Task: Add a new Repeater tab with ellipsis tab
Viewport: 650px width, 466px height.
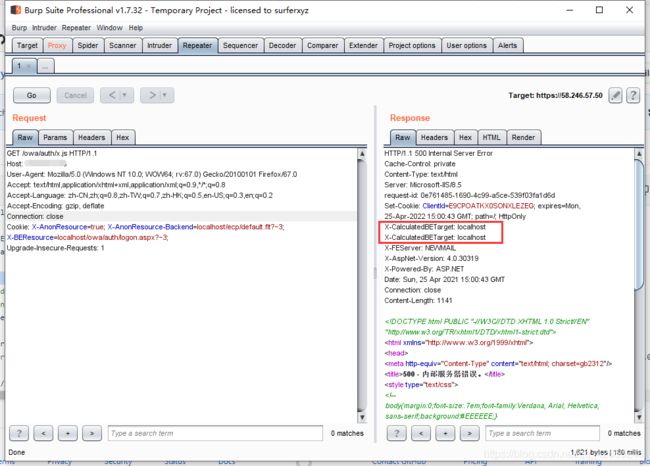Action: [x=46, y=66]
